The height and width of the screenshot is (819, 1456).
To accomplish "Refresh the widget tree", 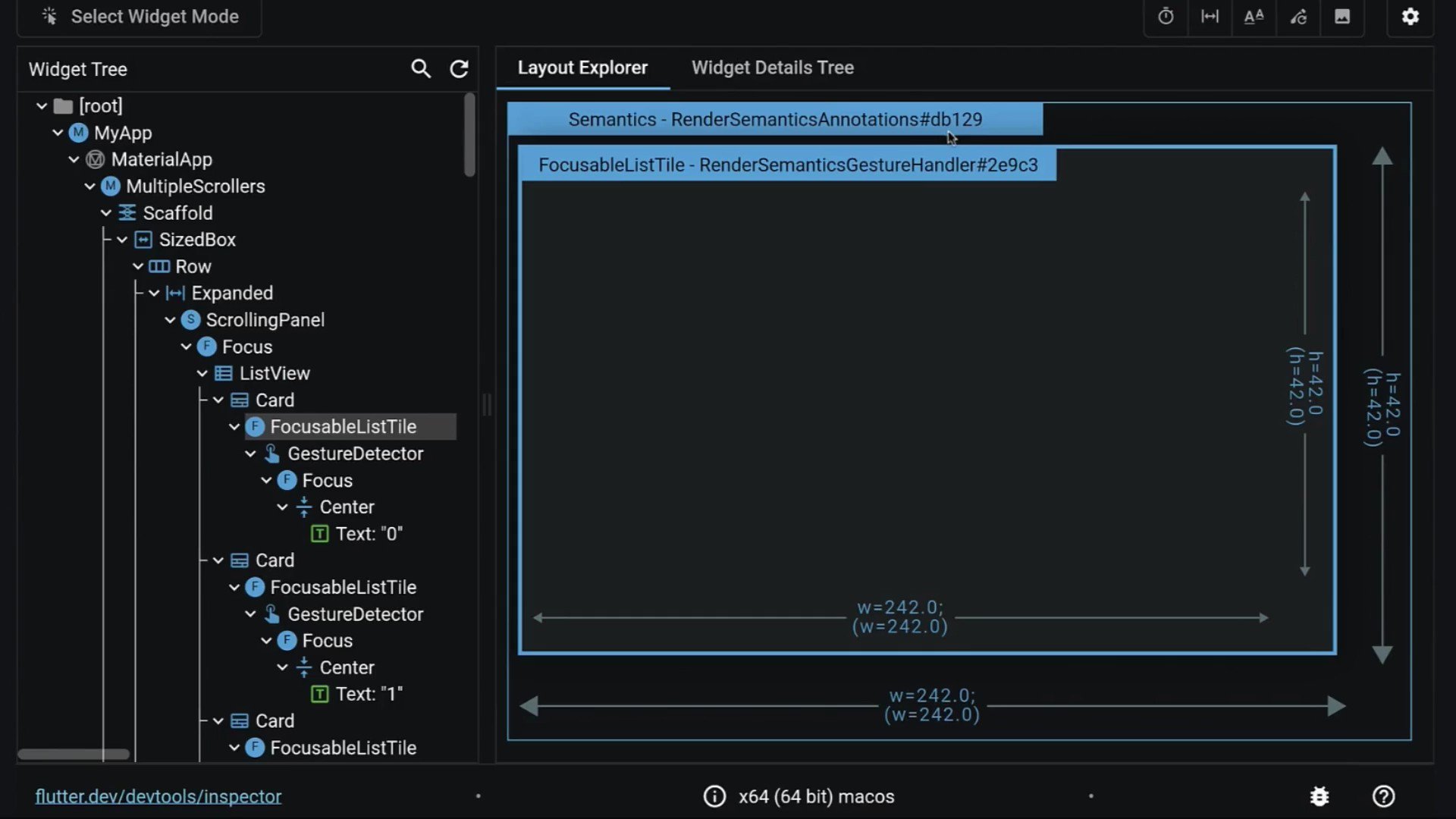I will coord(460,68).
